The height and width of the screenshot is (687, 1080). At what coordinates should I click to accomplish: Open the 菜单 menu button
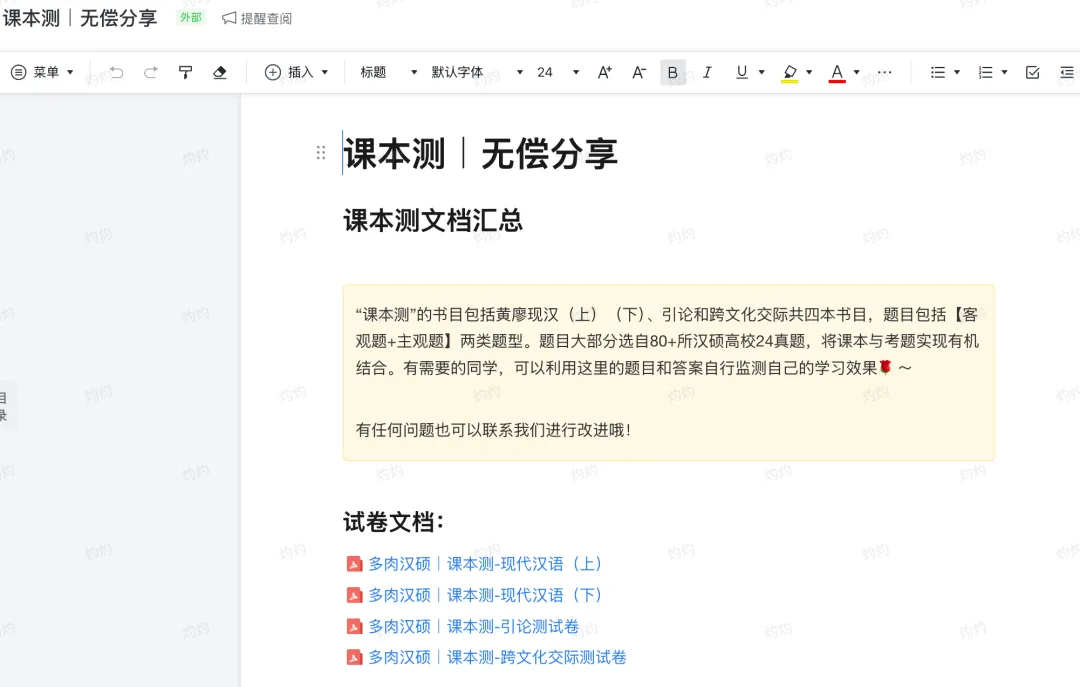pos(42,72)
